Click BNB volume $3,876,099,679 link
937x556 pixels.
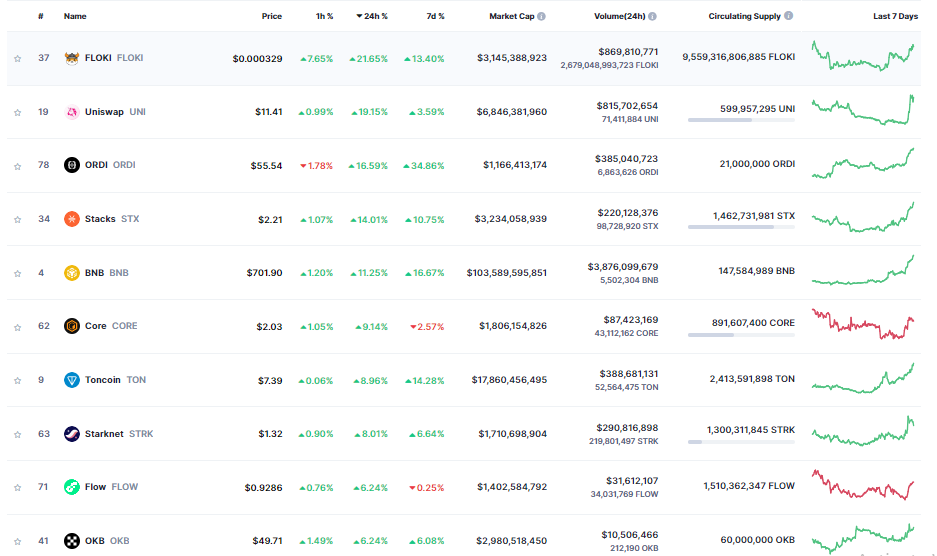click(623, 267)
